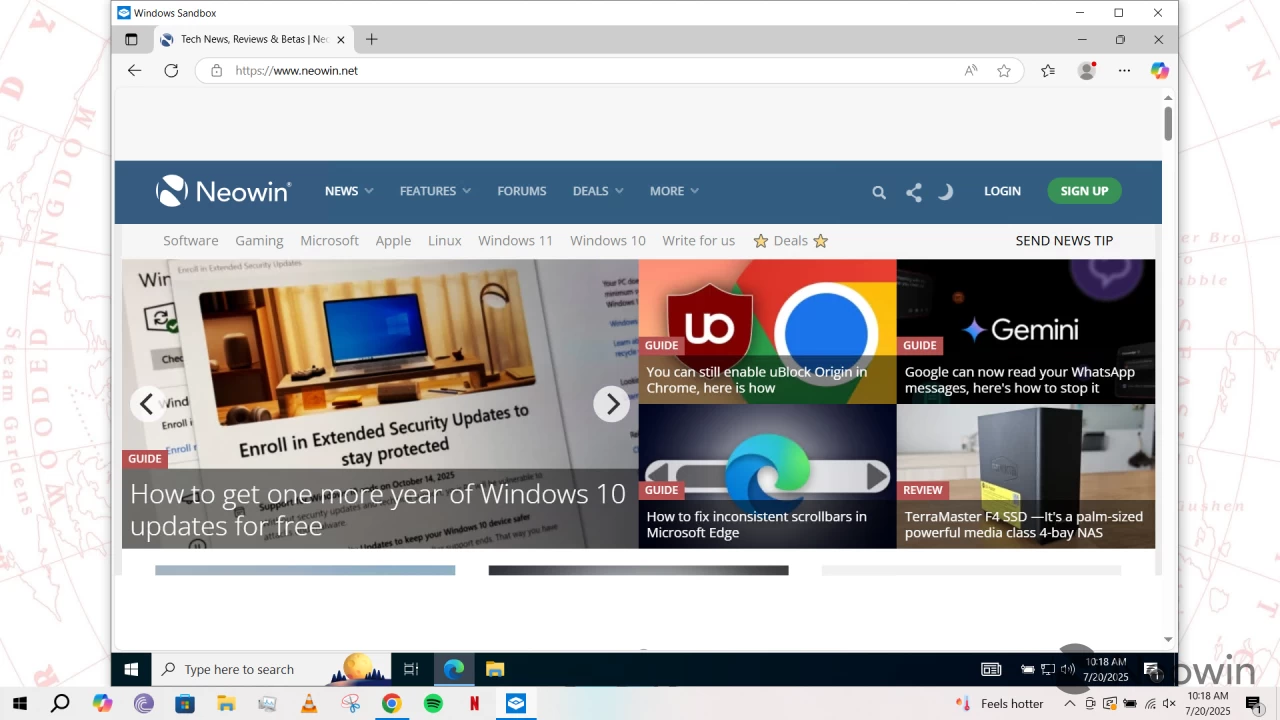The image size is (1280, 720).
Task: View site information lock icon
Action: tap(216, 70)
